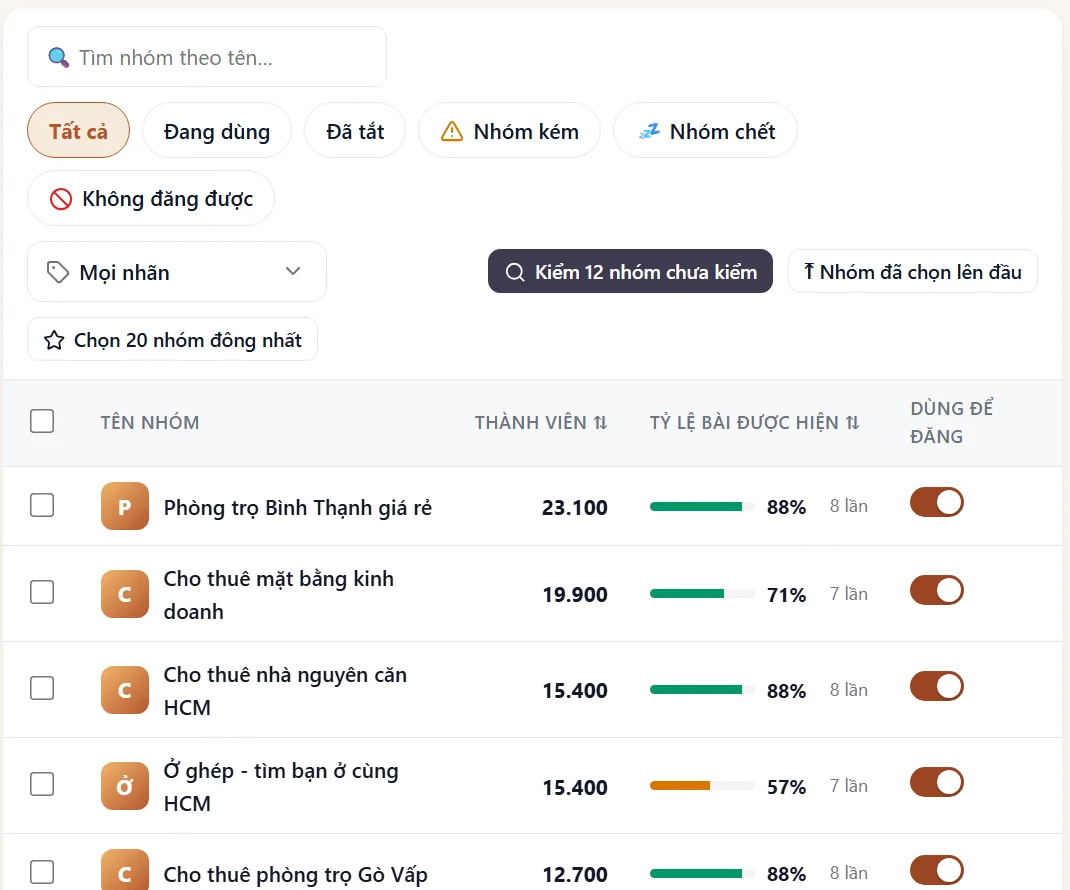Sort by Tỷ lệ bài được hiện column
1070x890 pixels.
click(x=852, y=423)
